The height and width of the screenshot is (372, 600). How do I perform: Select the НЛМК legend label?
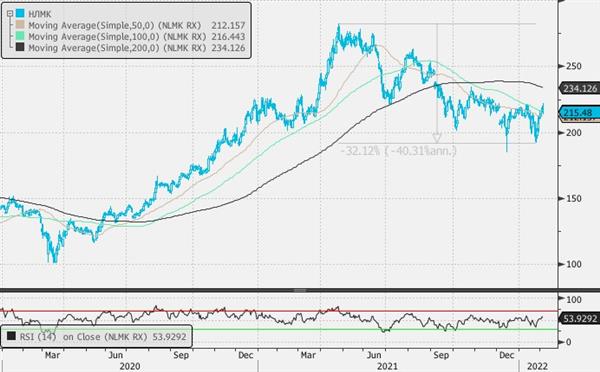pyautogui.click(x=40, y=14)
